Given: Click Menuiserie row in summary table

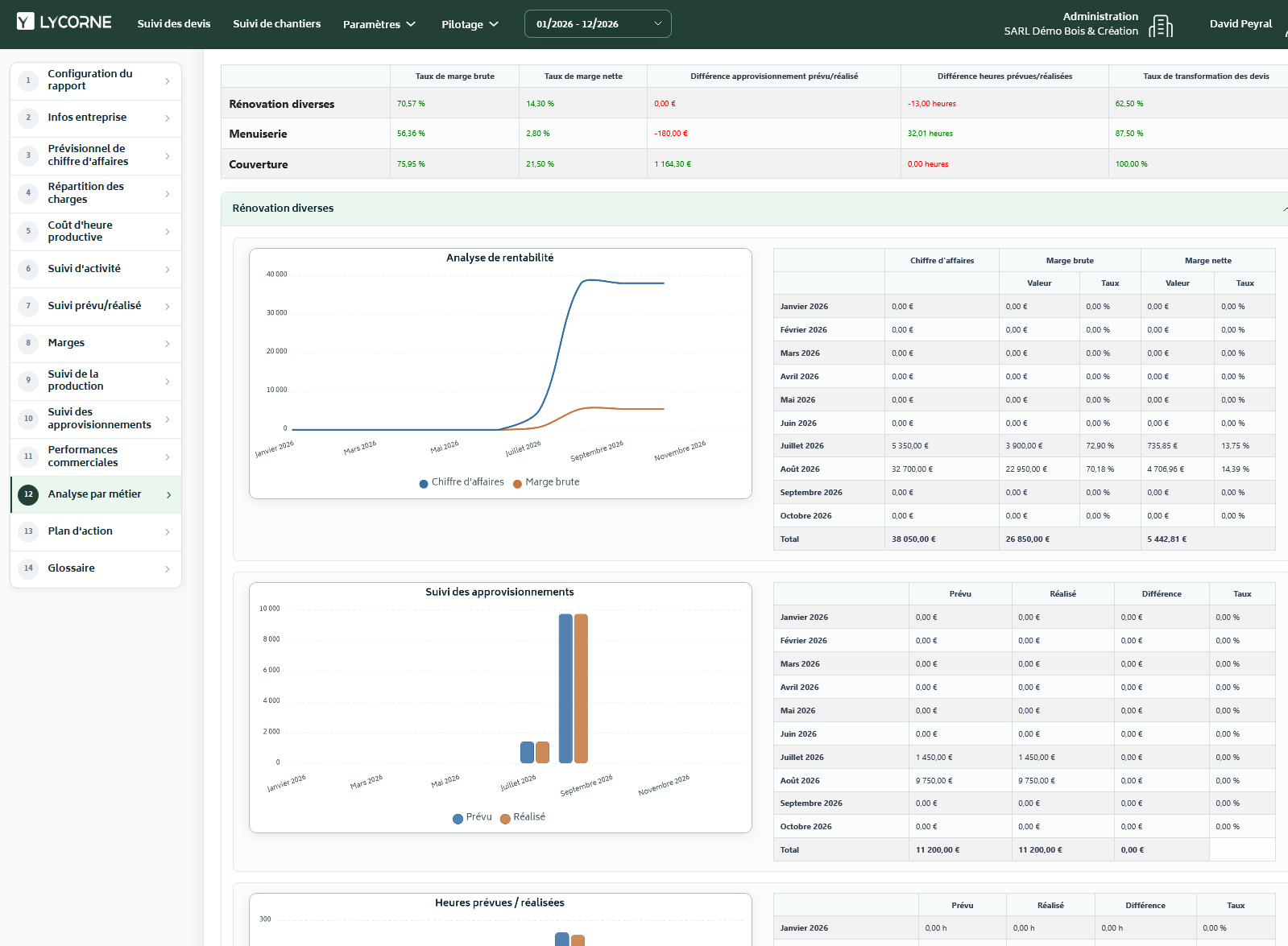Looking at the screenshot, I should coord(754,134).
